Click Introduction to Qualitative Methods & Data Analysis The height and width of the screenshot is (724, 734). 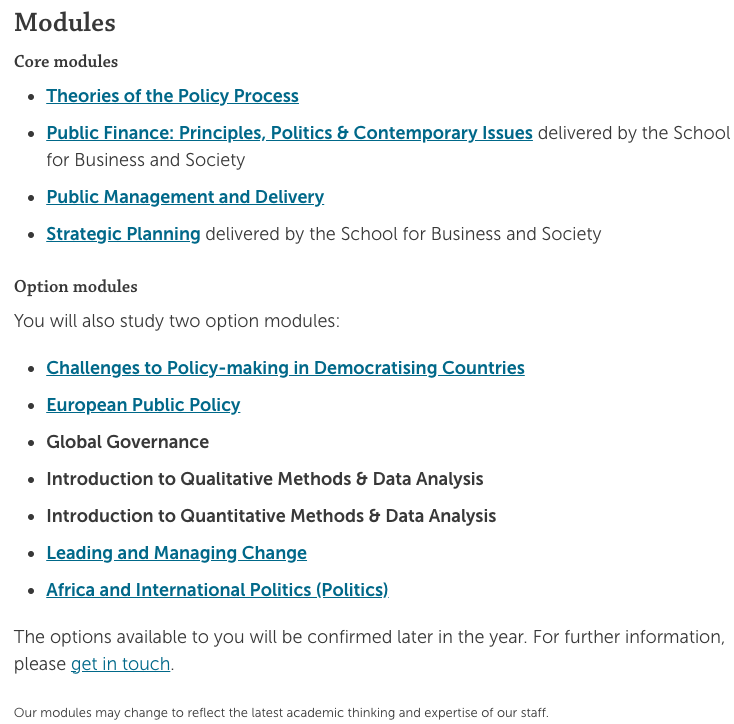264,479
